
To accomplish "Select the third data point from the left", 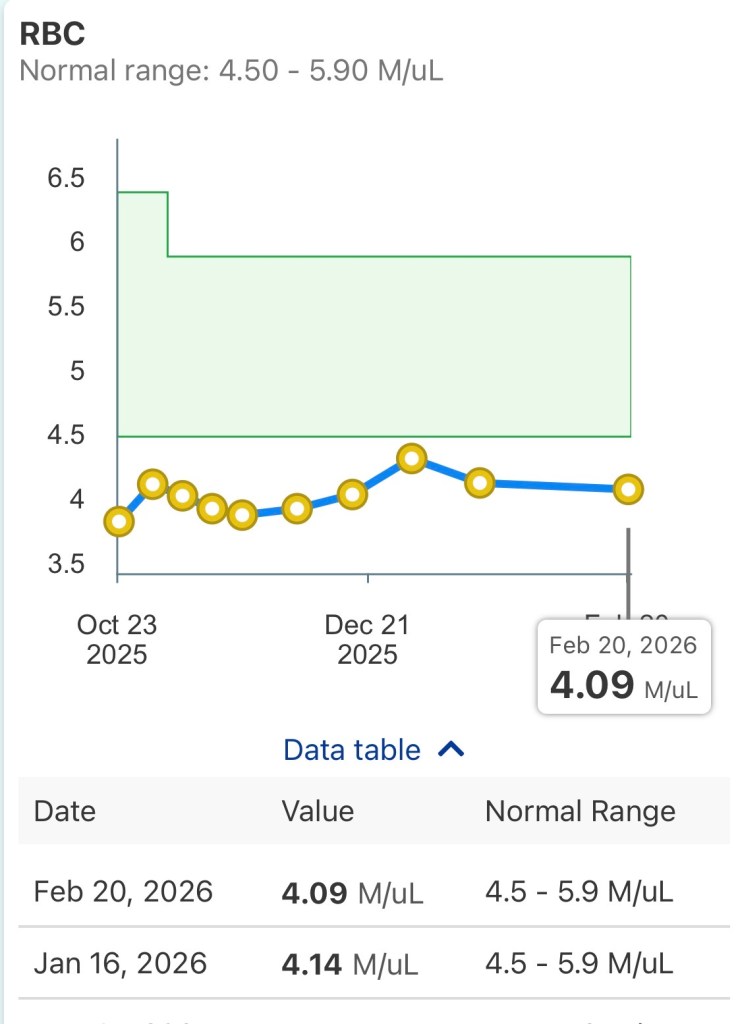I will 182,495.
